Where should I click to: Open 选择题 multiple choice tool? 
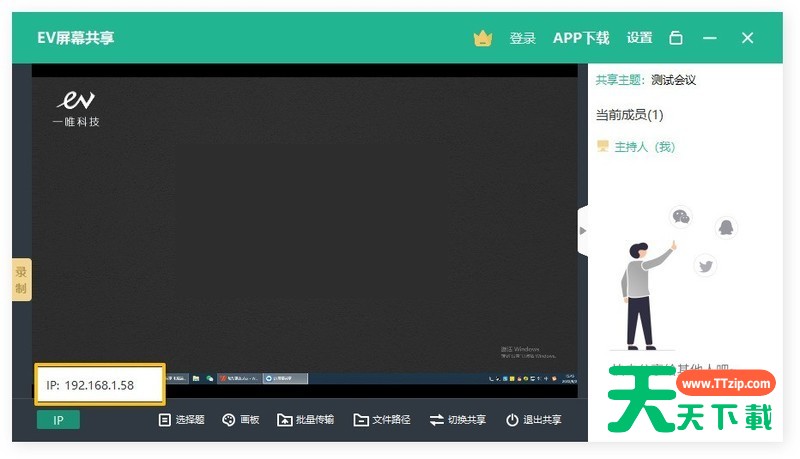pos(181,420)
